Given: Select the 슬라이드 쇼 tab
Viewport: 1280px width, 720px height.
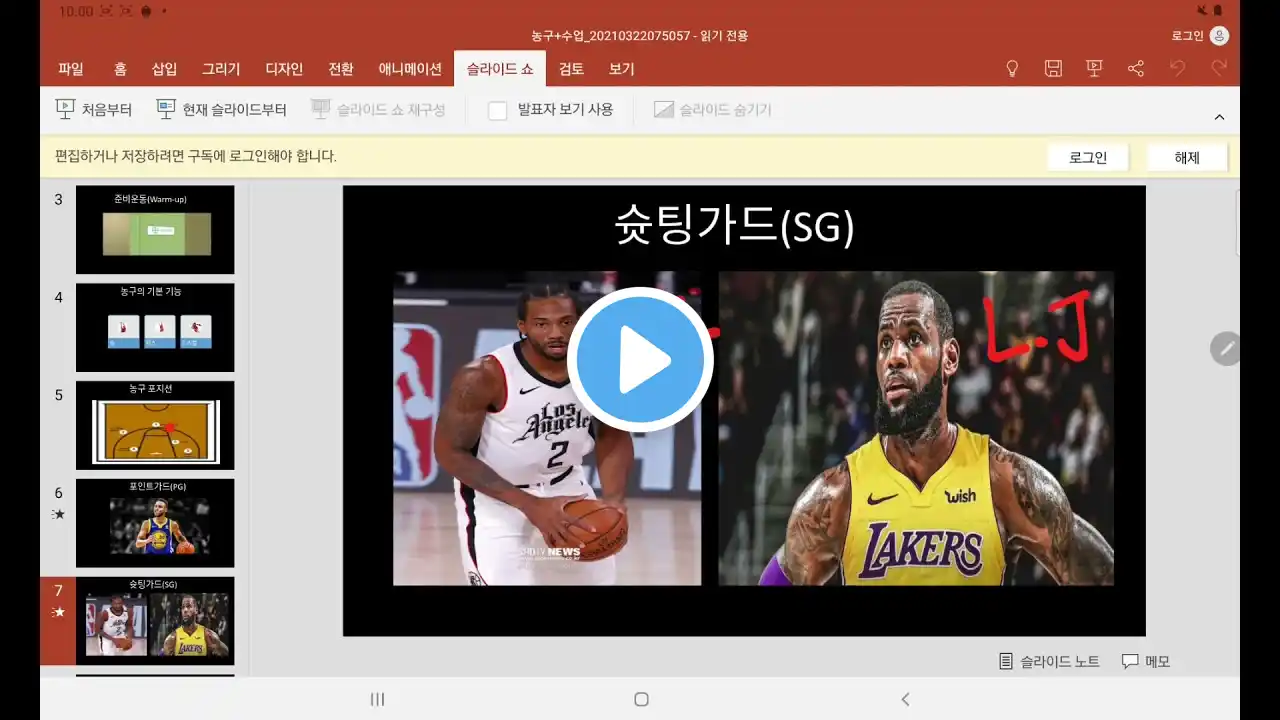Looking at the screenshot, I should point(500,69).
